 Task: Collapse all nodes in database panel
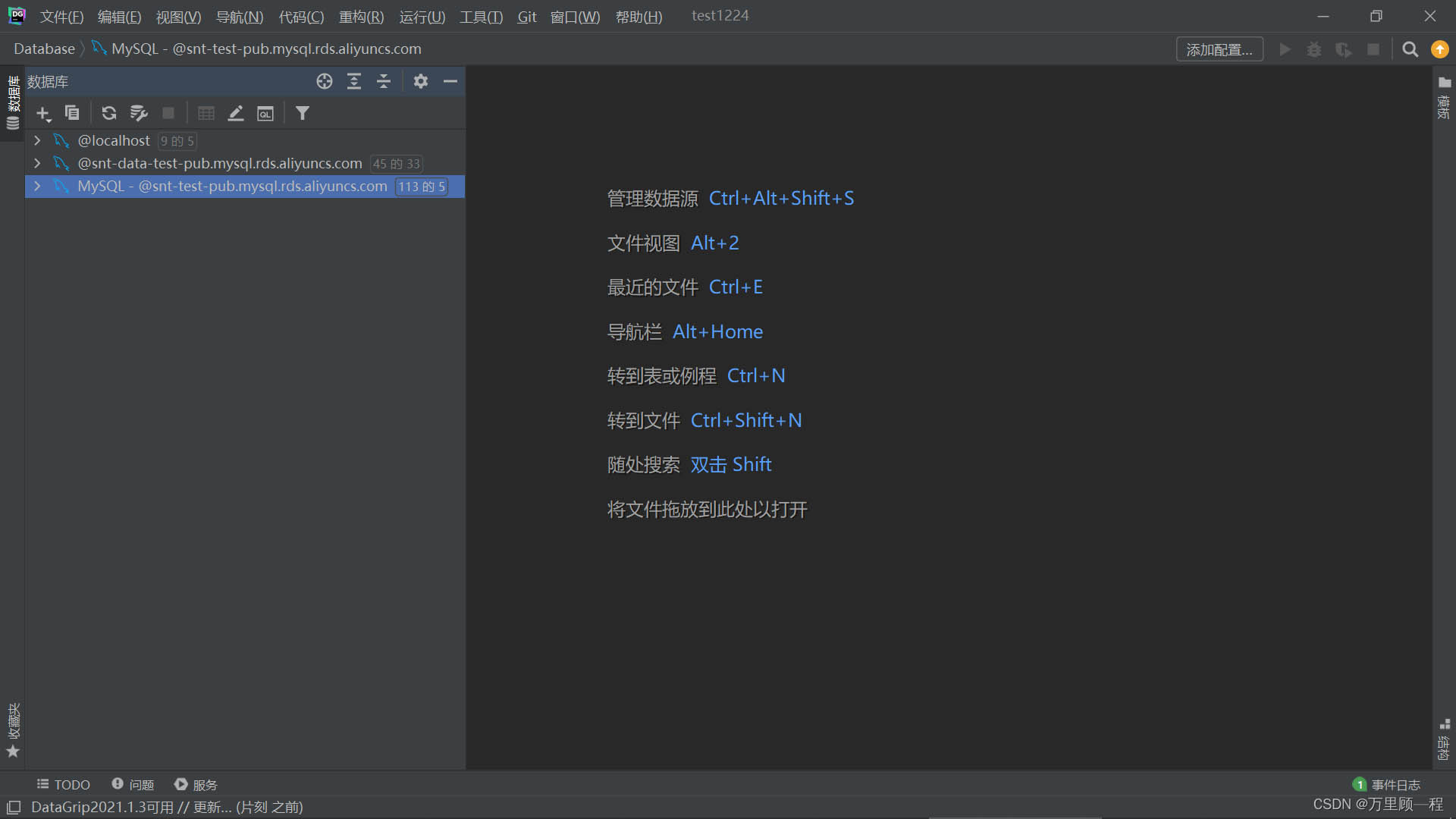coord(384,81)
